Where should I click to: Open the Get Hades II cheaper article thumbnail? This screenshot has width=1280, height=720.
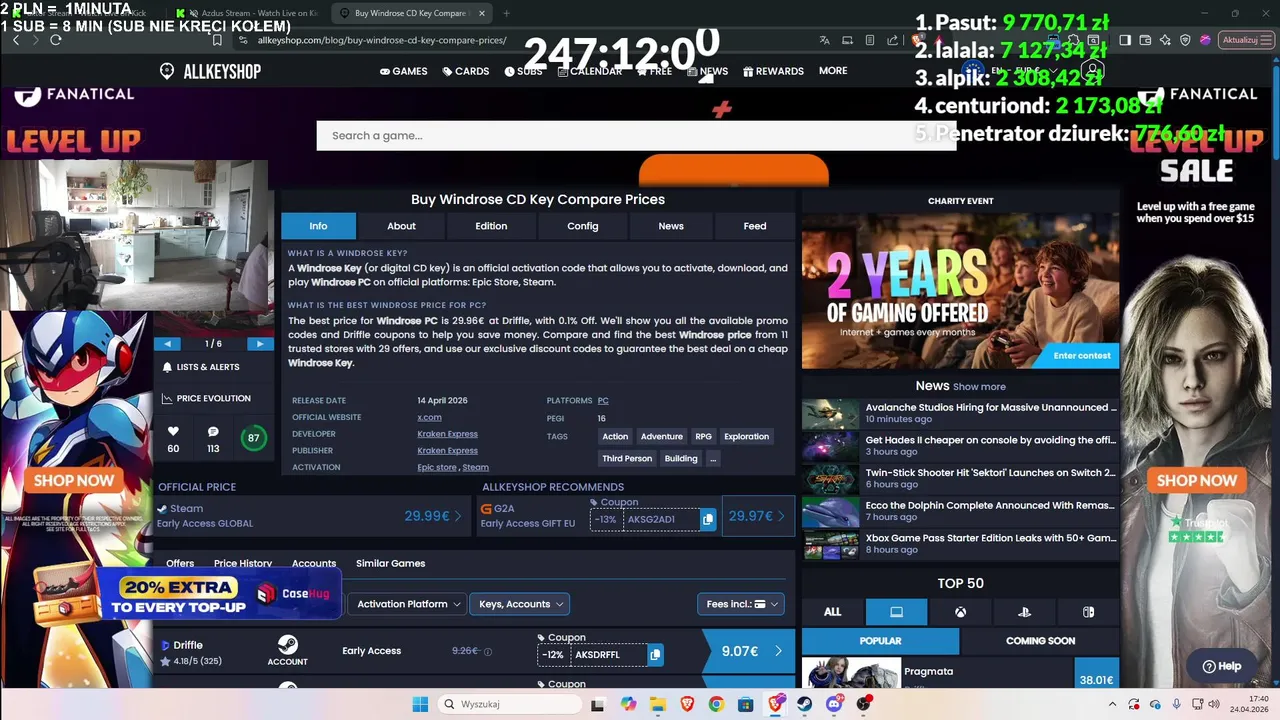(x=831, y=446)
